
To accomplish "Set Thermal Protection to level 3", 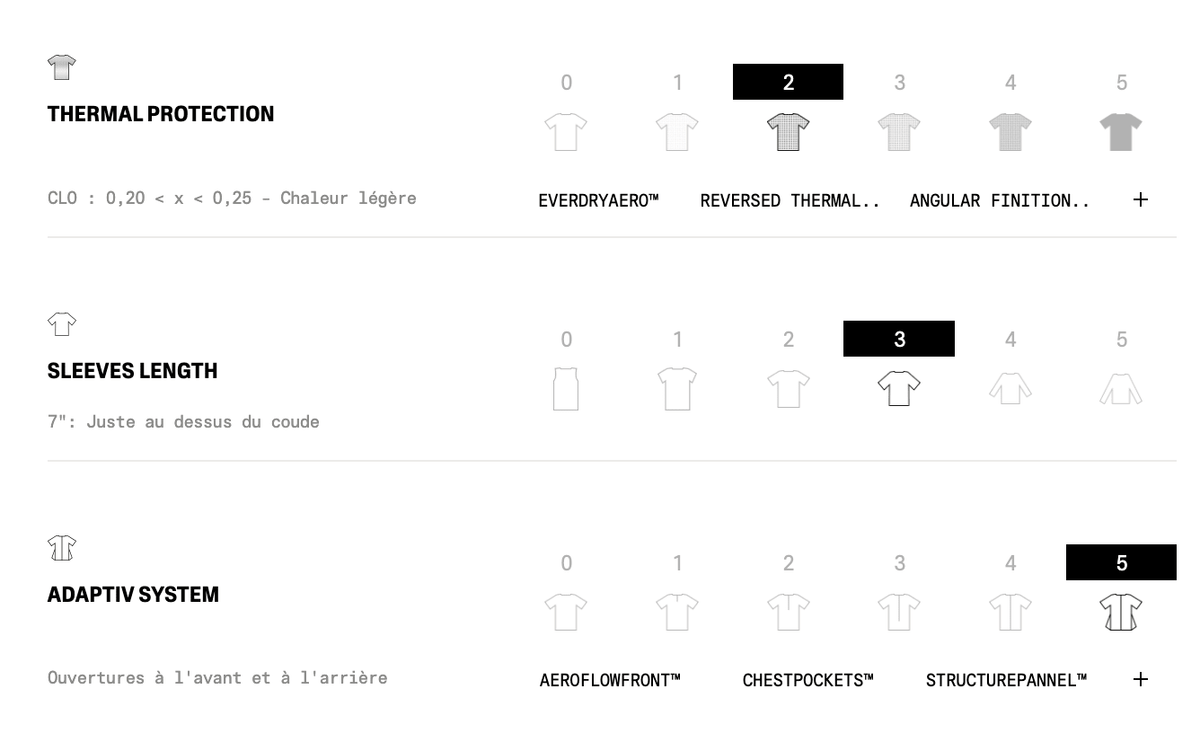I will tap(899, 83).
